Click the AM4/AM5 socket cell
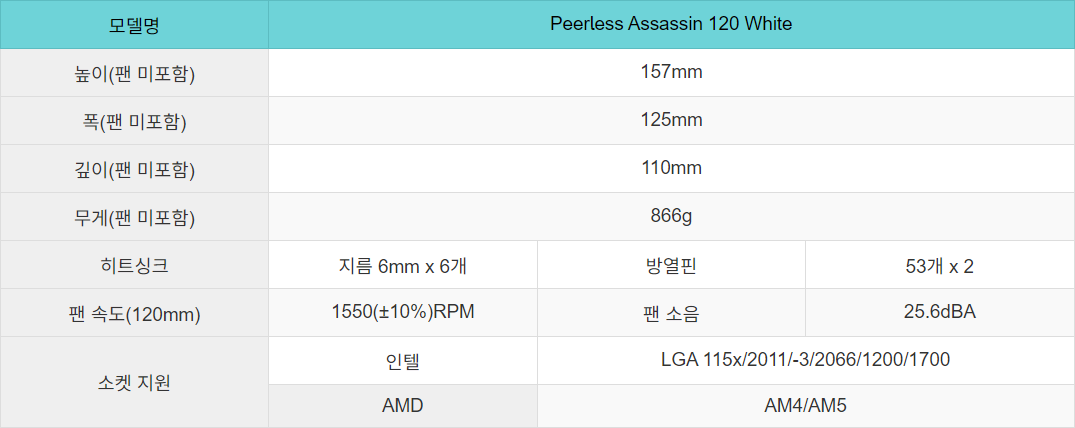The width and height of the screenshot is (1075, 428). pyautogui.click(x=806, y=406)
